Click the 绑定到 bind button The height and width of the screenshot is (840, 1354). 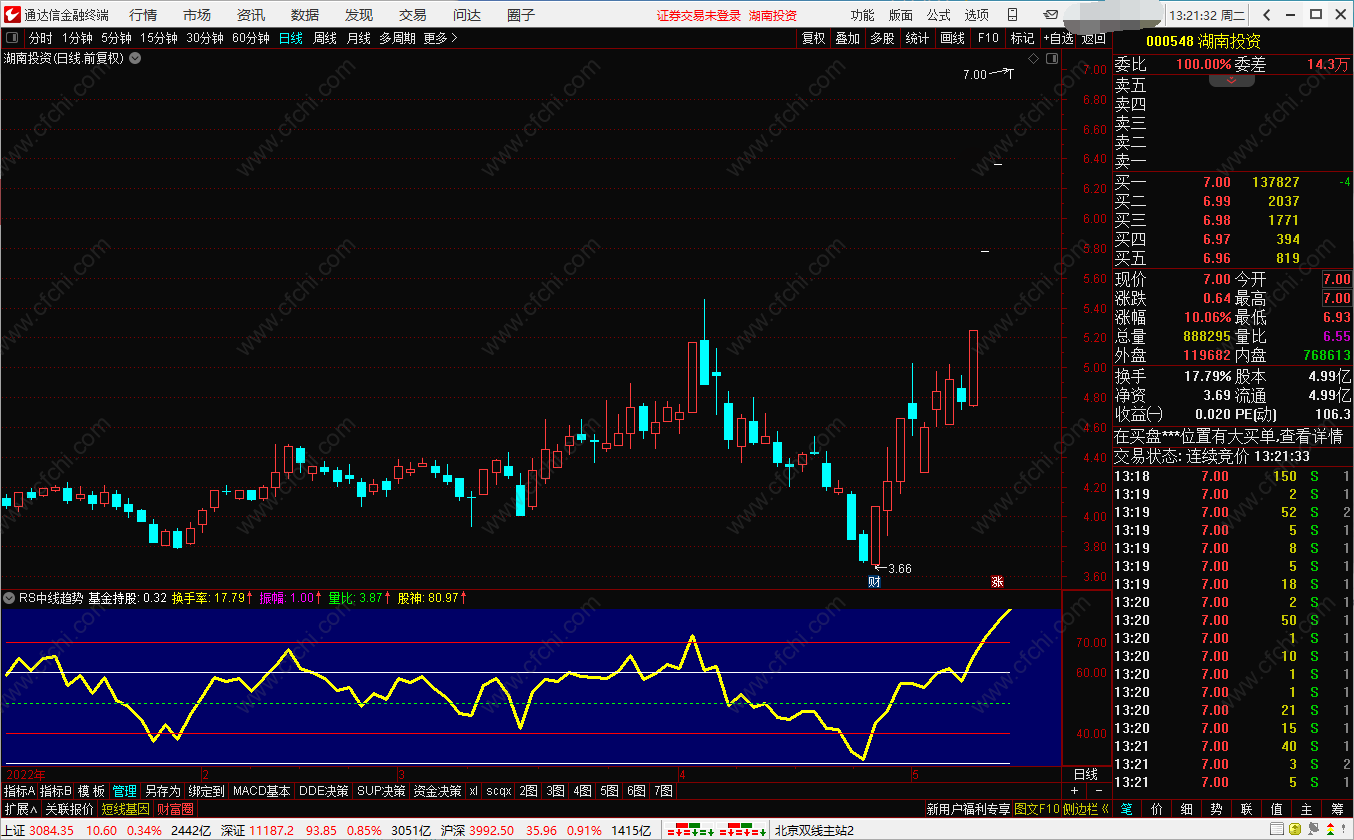207,790
